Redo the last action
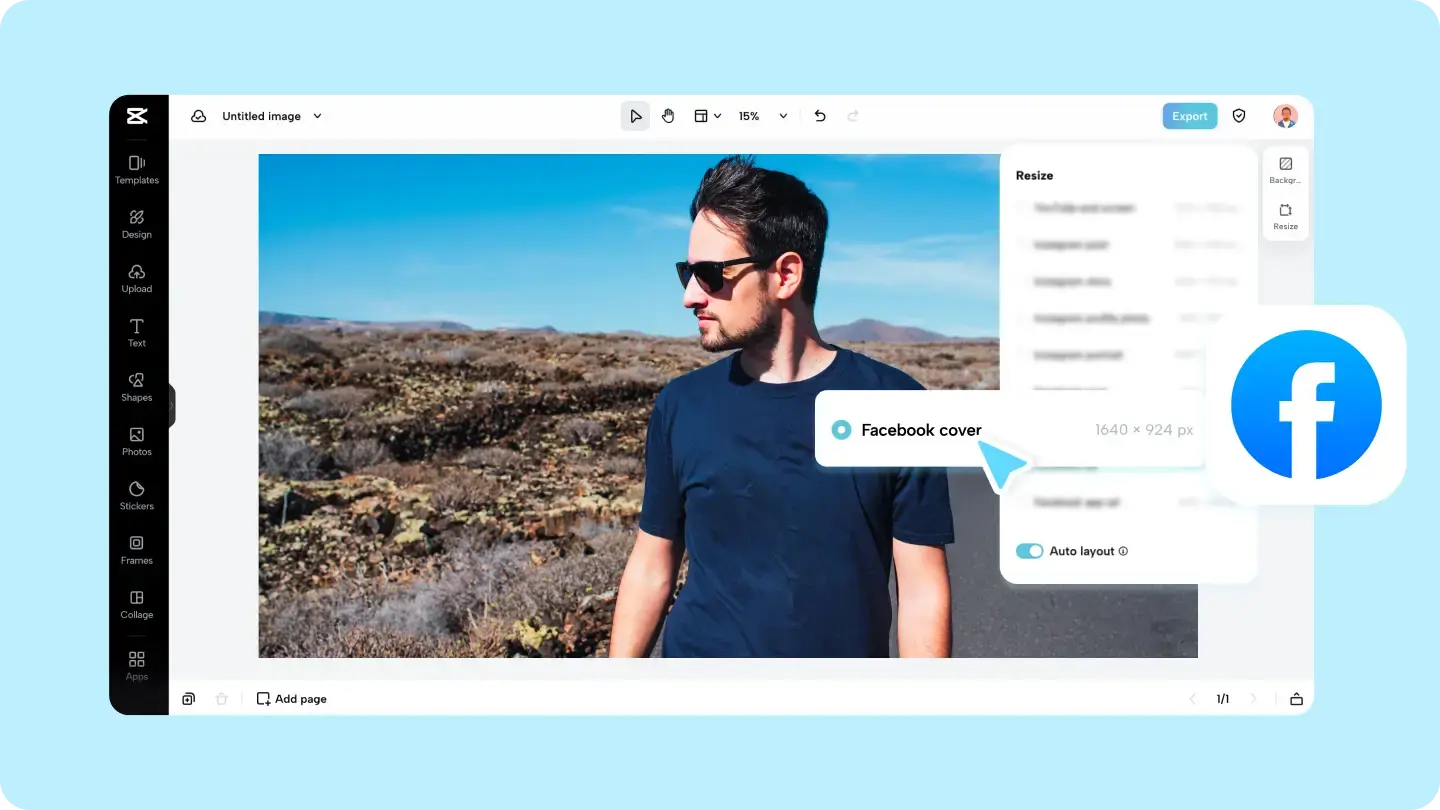Screen dimensions: 1440x810 point(853,116)
